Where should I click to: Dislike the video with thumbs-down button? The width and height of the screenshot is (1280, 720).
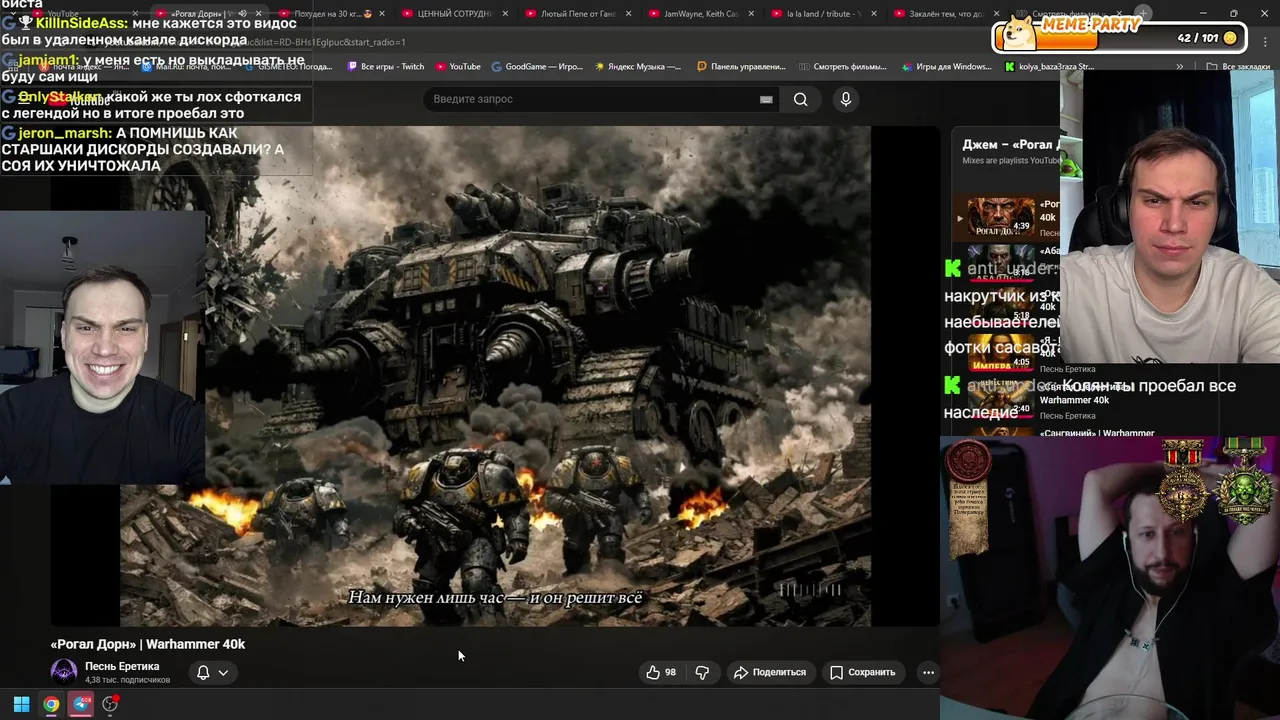(x=702, y=672)
